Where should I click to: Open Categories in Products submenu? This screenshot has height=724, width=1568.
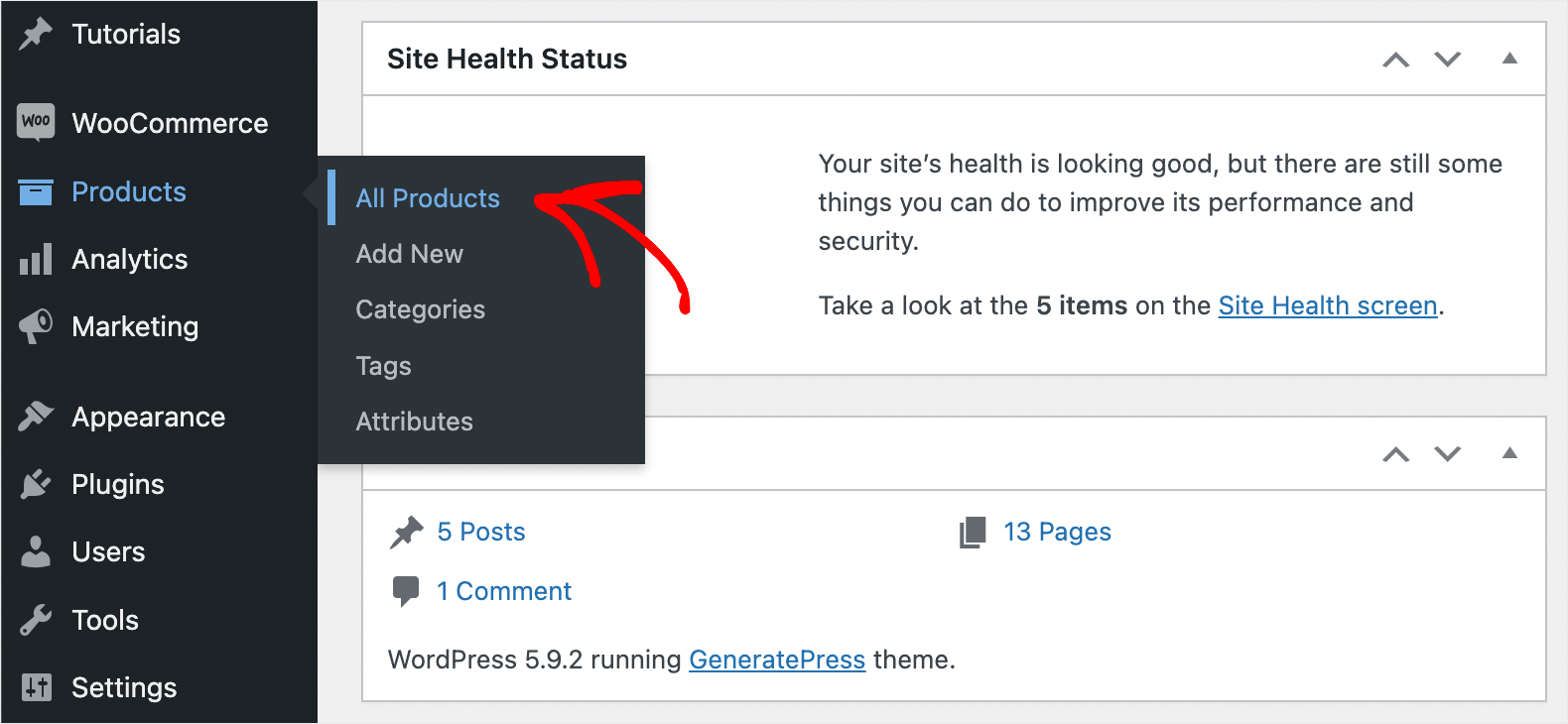[420, 309]
